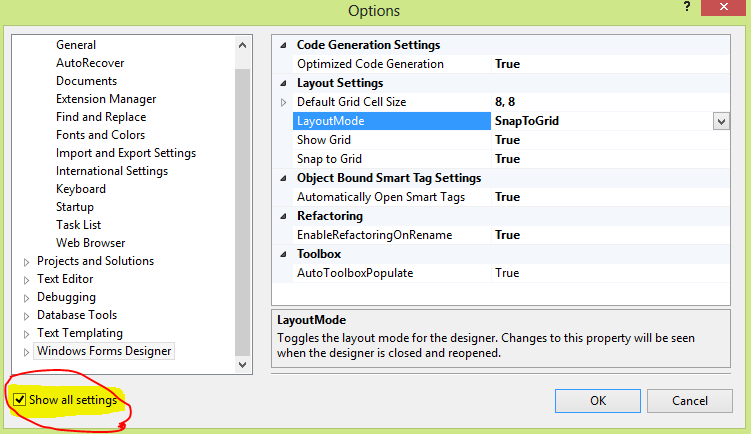The image size is (751, 434).
Task: Open International Settings page
Action: pos(112,171)
